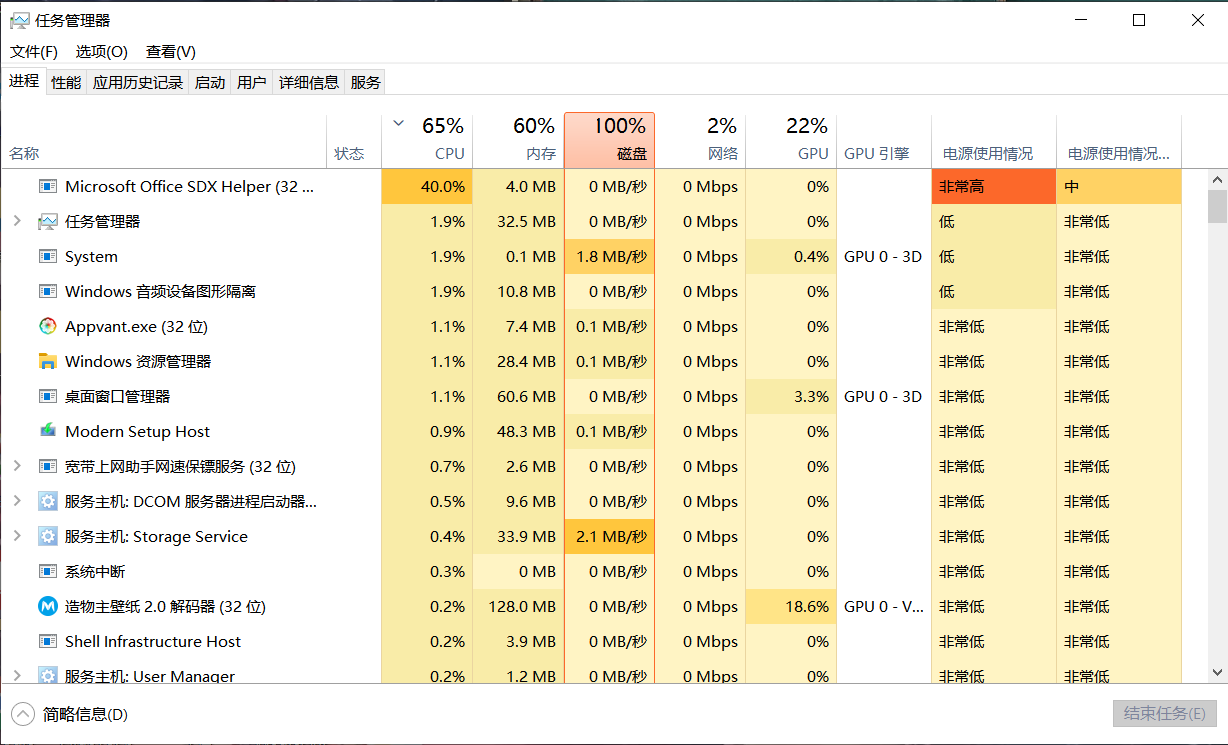The width and height of the screenshot is (1228, 745).
Task: Select the 进程 tab
Action: (x=24, y=81)
